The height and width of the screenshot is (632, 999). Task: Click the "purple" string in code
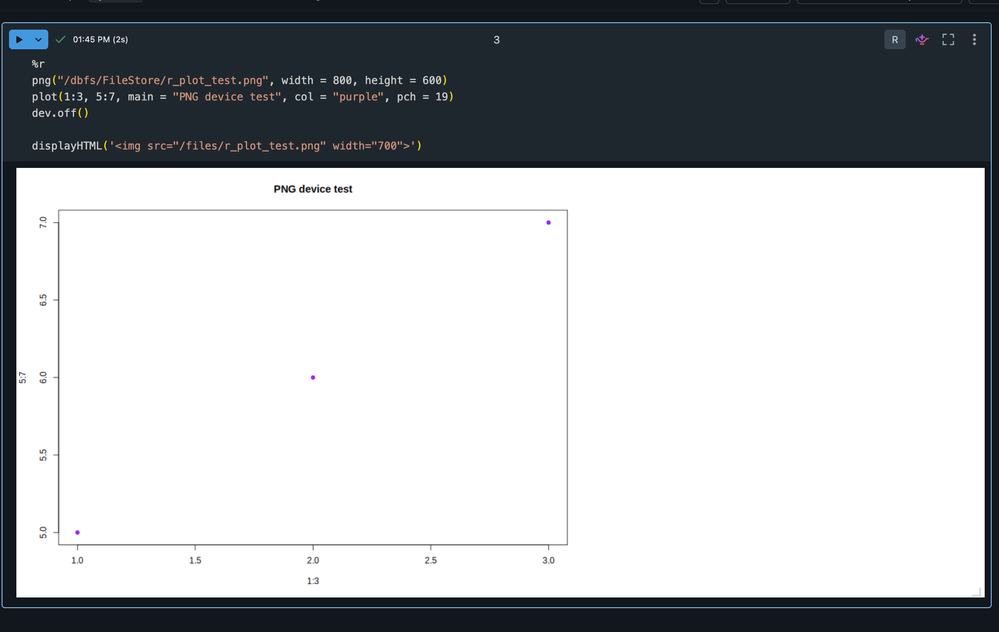pos(358,97)
